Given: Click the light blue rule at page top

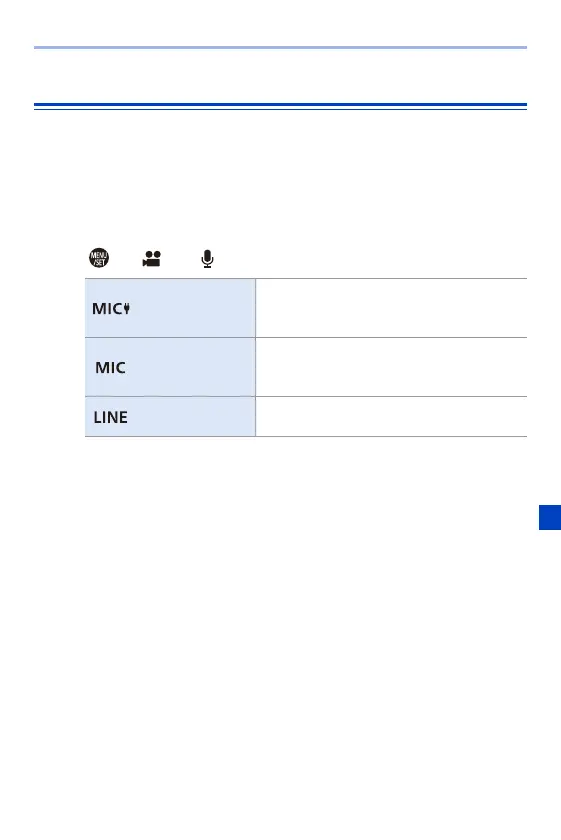Looking at the screenshot, I should pyautogui.click(x=280, y=48).
